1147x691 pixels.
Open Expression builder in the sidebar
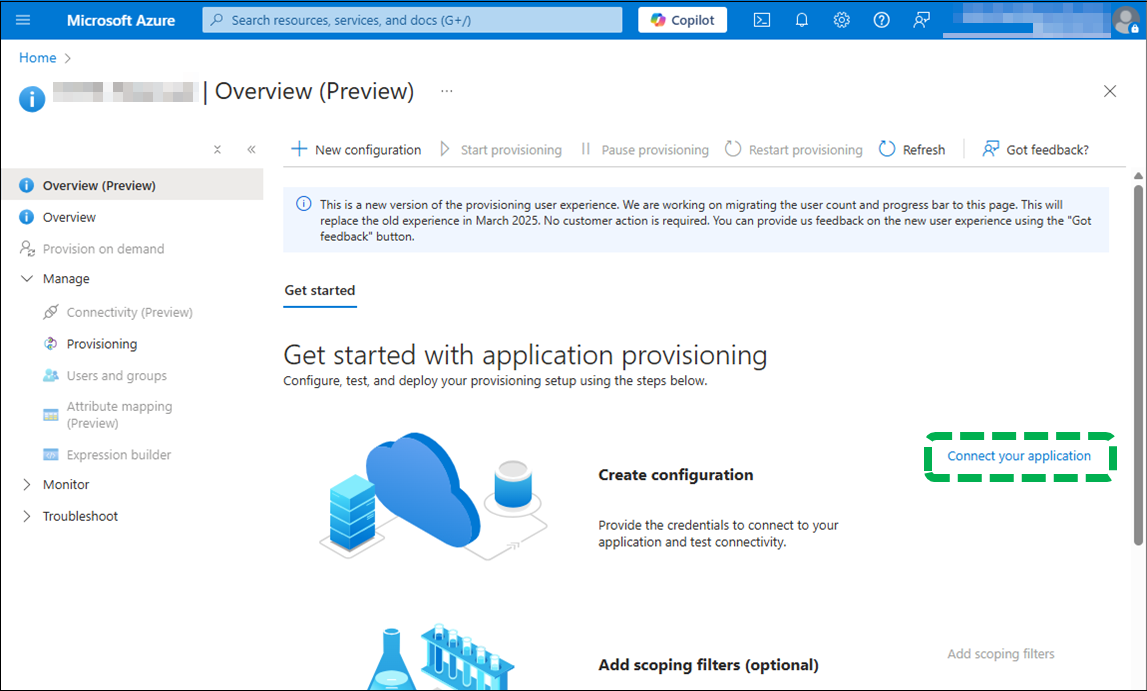tap(119, 454)
